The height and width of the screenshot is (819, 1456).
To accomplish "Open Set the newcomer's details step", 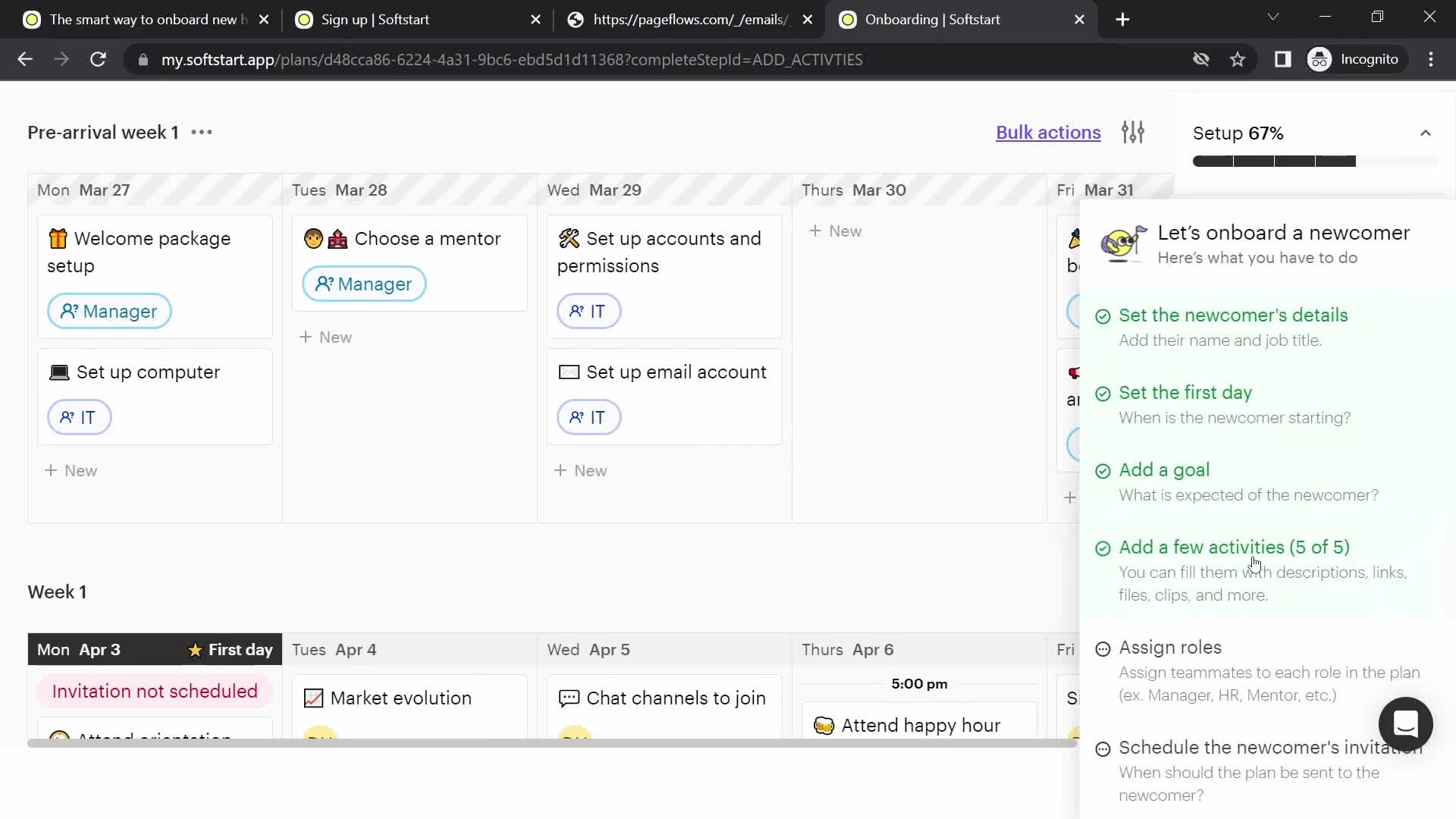I will [x=1233, y=315].
